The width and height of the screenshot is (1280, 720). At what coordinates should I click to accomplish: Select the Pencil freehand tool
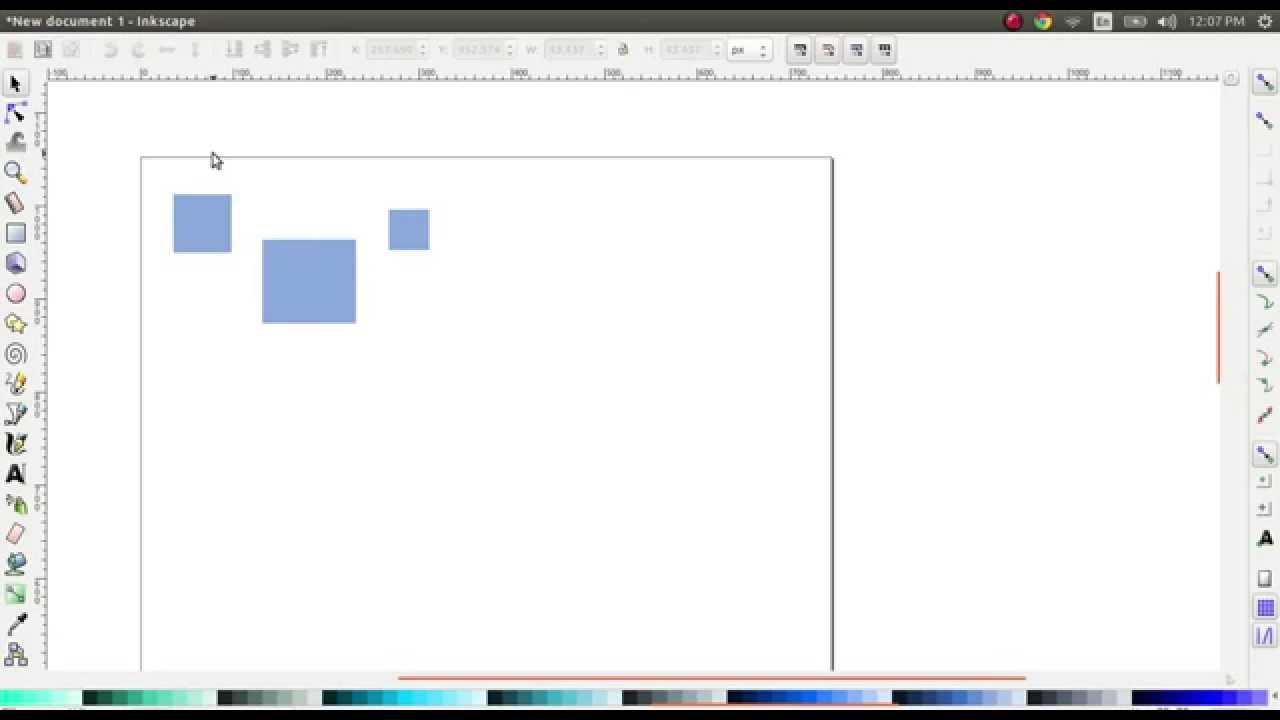click(15, 383)
